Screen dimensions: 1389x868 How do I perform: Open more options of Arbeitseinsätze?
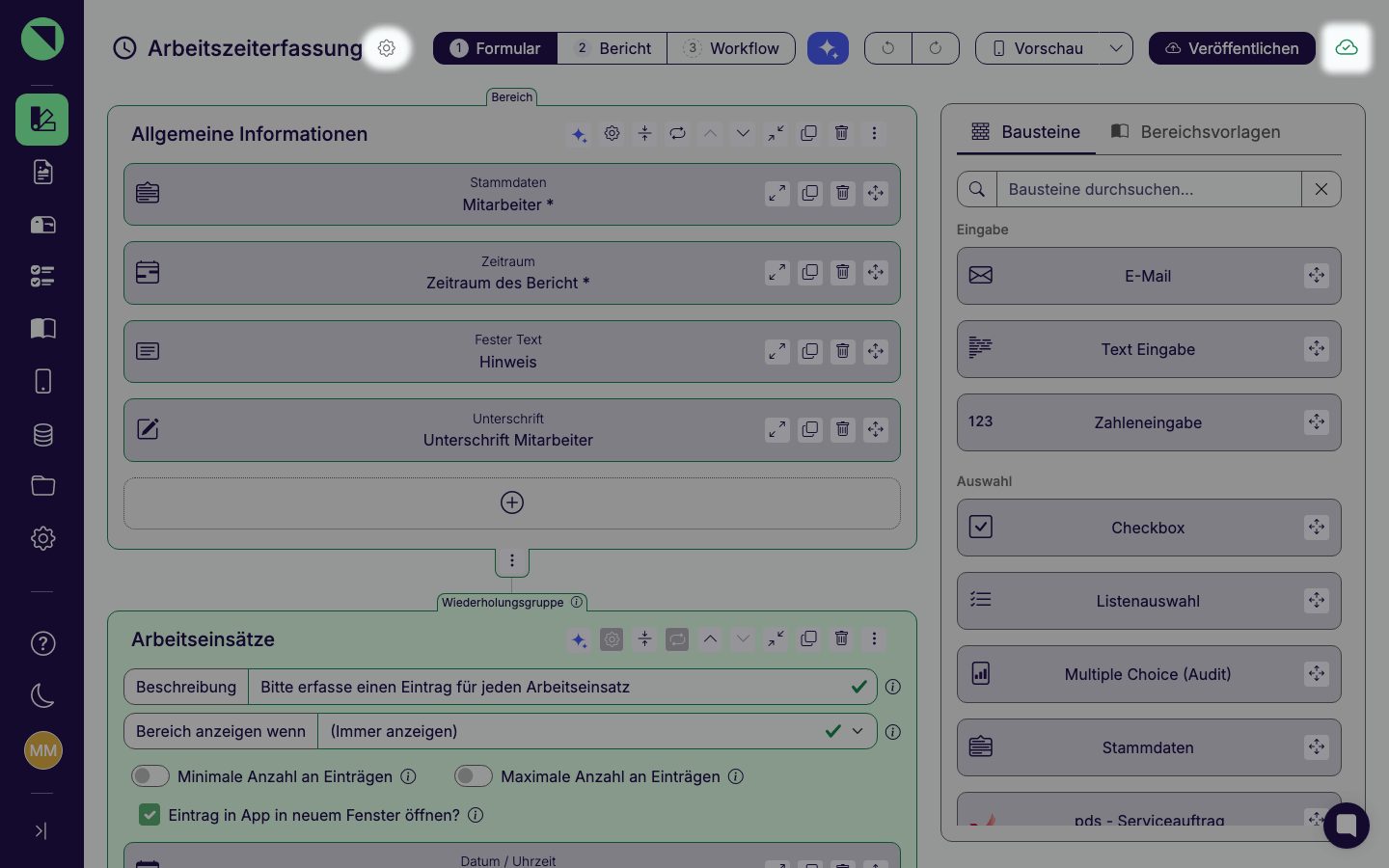[x=874, y=638]
